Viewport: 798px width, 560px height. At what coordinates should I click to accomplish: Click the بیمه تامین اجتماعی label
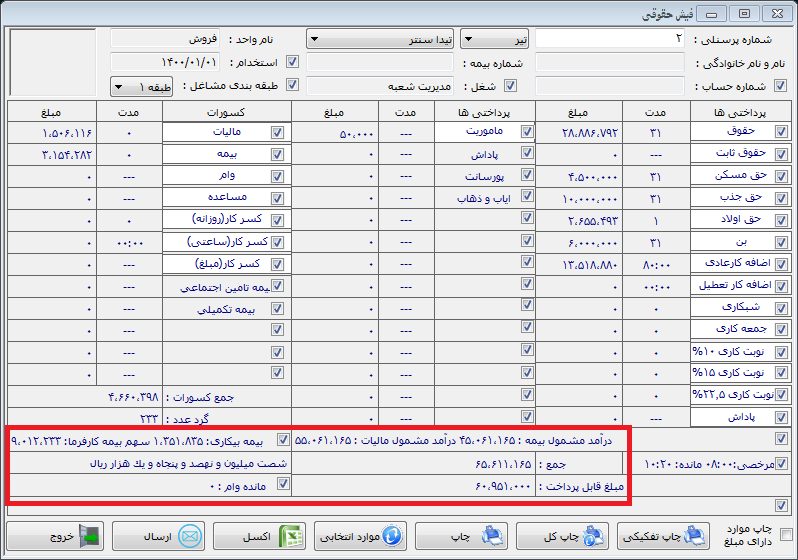pos(225,288)
